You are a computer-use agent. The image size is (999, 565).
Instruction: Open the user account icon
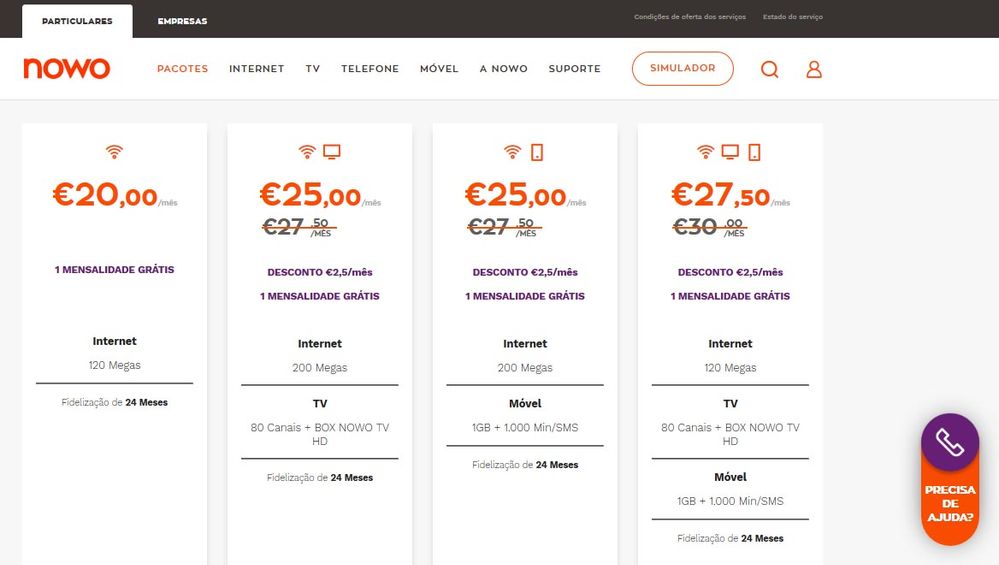814,69
